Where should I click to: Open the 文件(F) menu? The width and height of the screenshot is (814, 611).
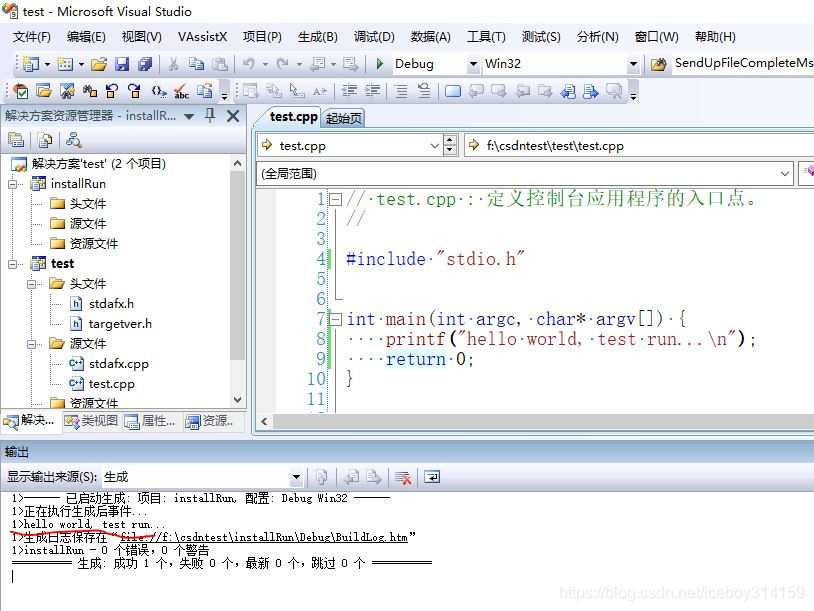point(32,37)
